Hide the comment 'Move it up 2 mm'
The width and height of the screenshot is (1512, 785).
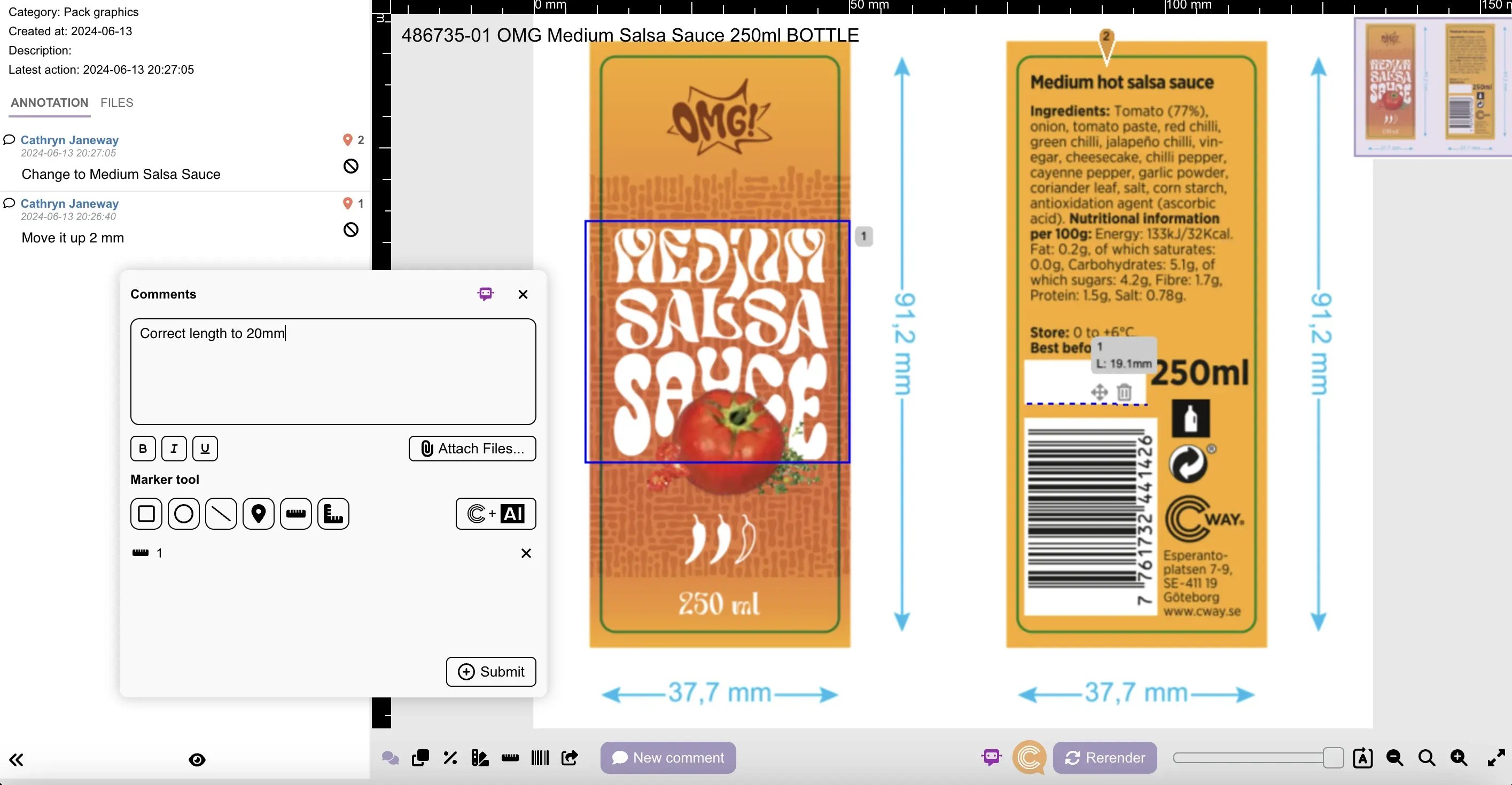(350, 230)
